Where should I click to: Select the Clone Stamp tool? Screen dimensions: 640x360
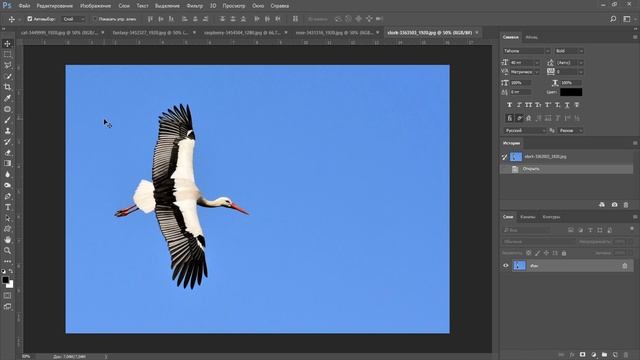[7, 131]
